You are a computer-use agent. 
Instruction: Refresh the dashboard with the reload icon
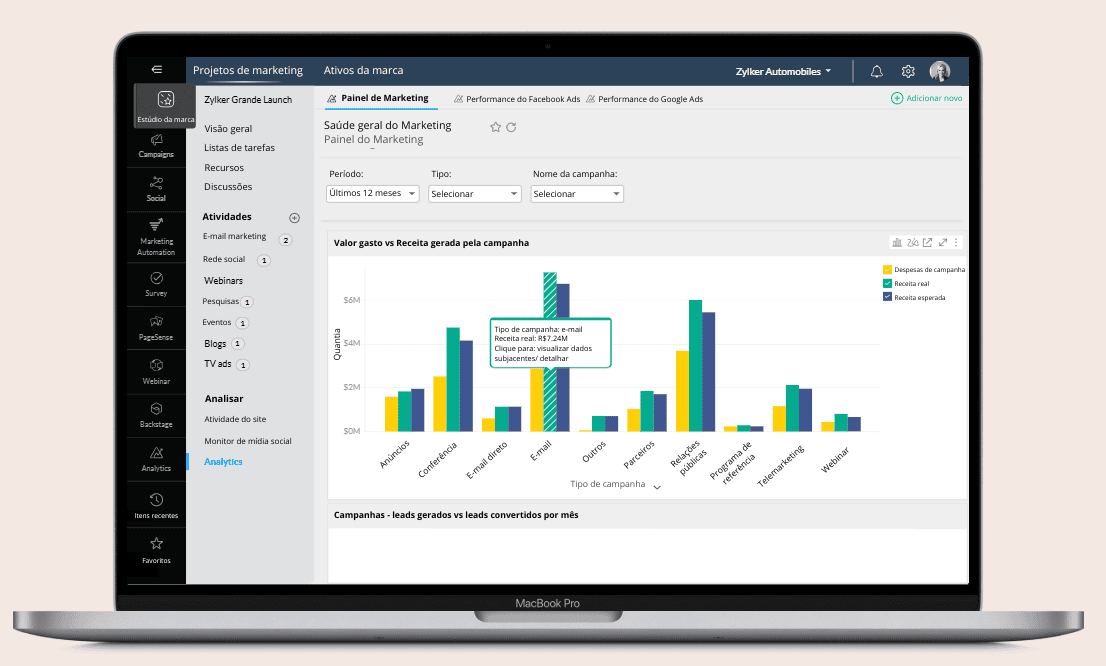pyautogui.click(x=511, y=127)
